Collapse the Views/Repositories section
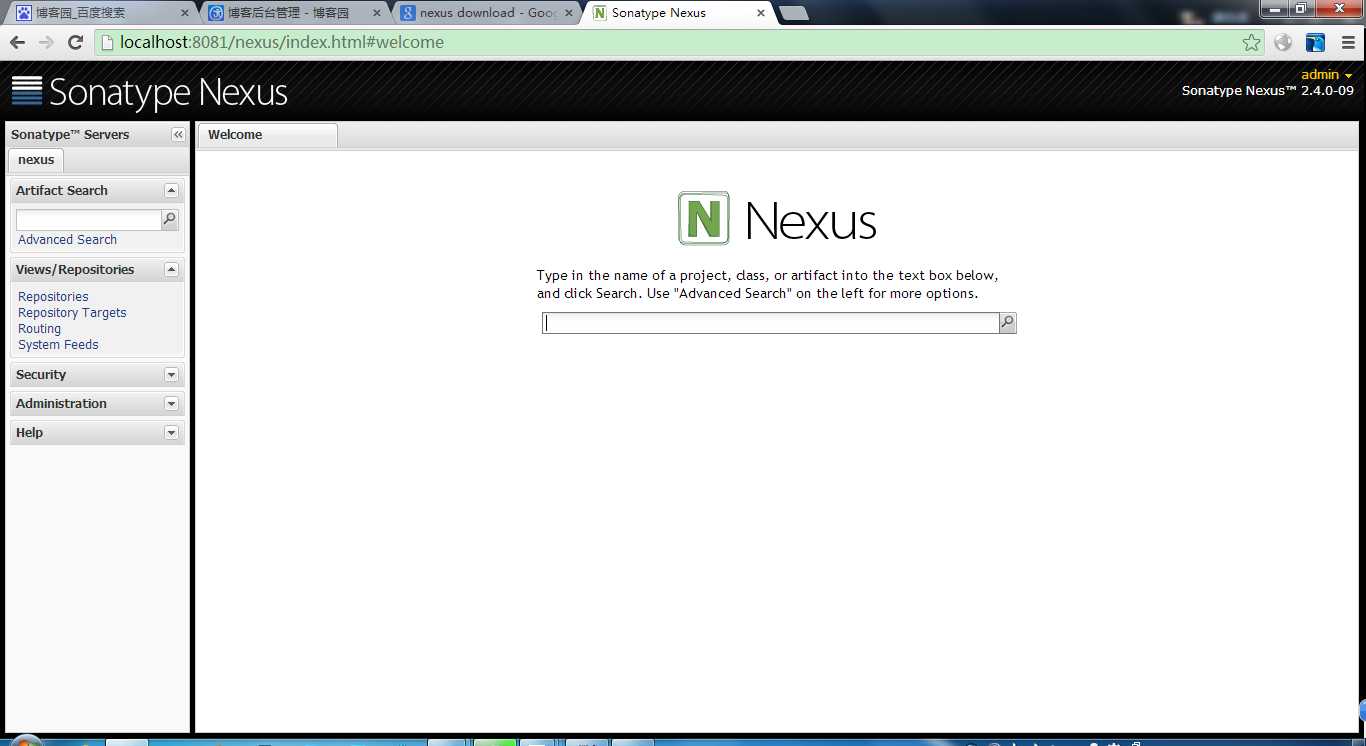Viewport: 1366px width, 746px height. [171, 270]
